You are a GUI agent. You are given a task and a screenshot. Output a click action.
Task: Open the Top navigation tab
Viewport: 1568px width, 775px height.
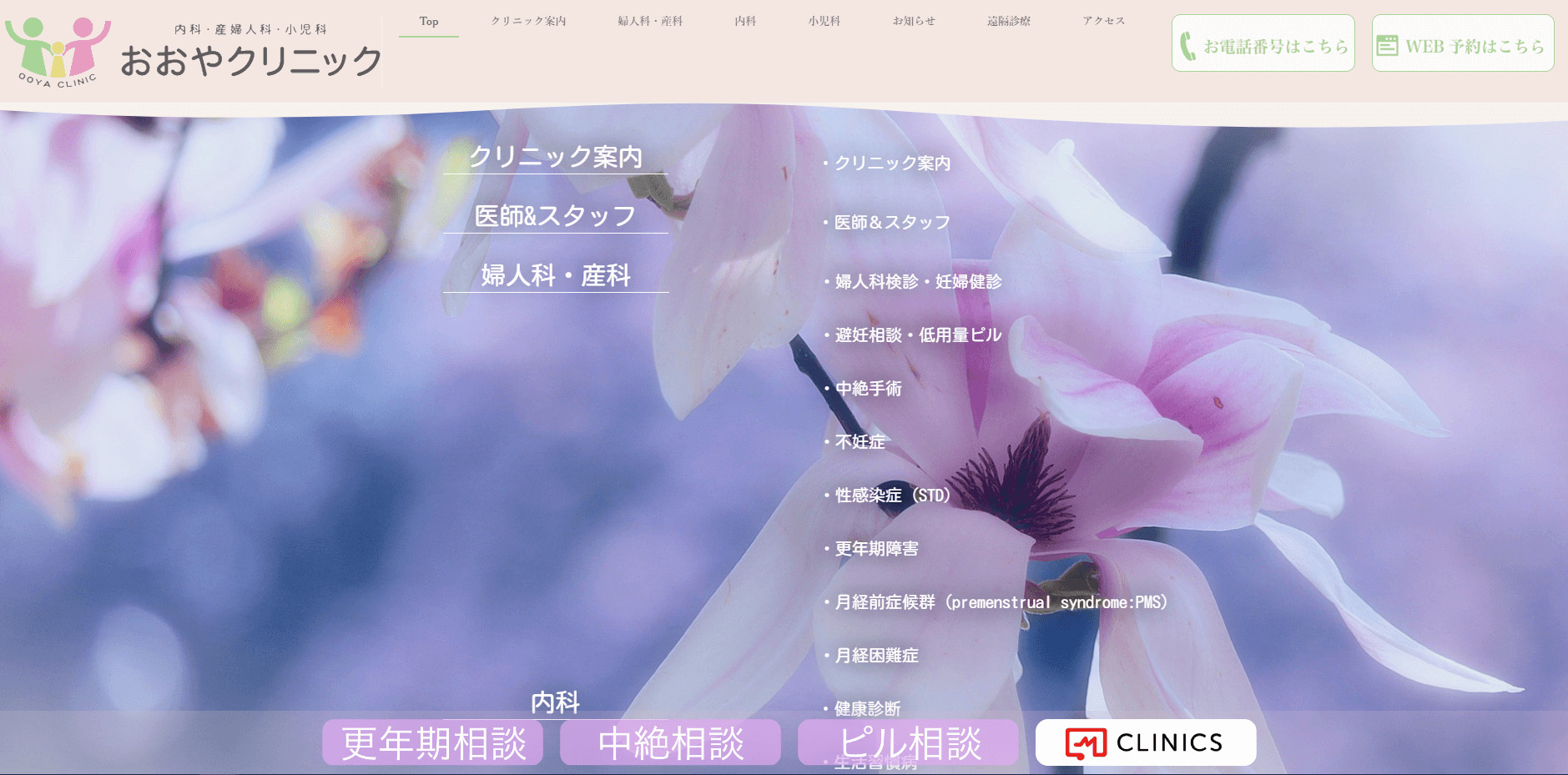[429, 22]
